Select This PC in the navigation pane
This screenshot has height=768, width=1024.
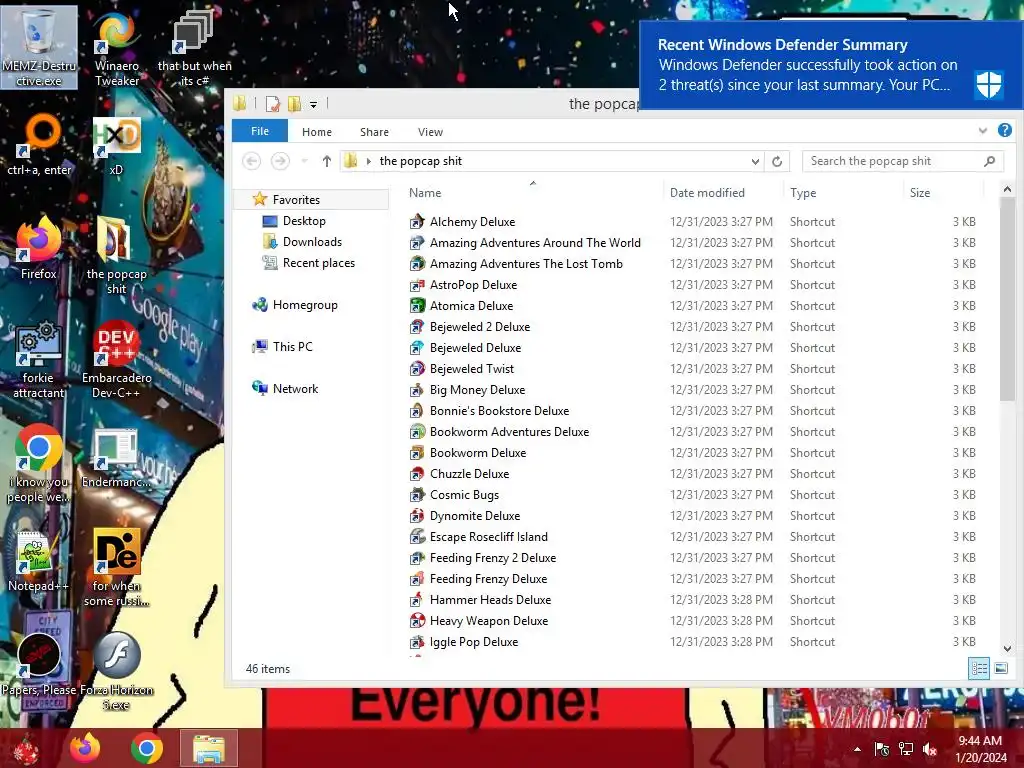point(293,347)
